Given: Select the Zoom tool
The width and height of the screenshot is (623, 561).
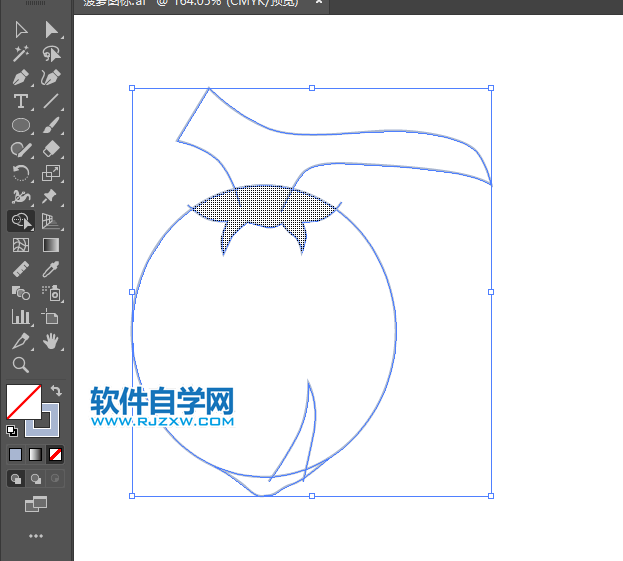Looking at the screenshot, I should tap(21, 365).
